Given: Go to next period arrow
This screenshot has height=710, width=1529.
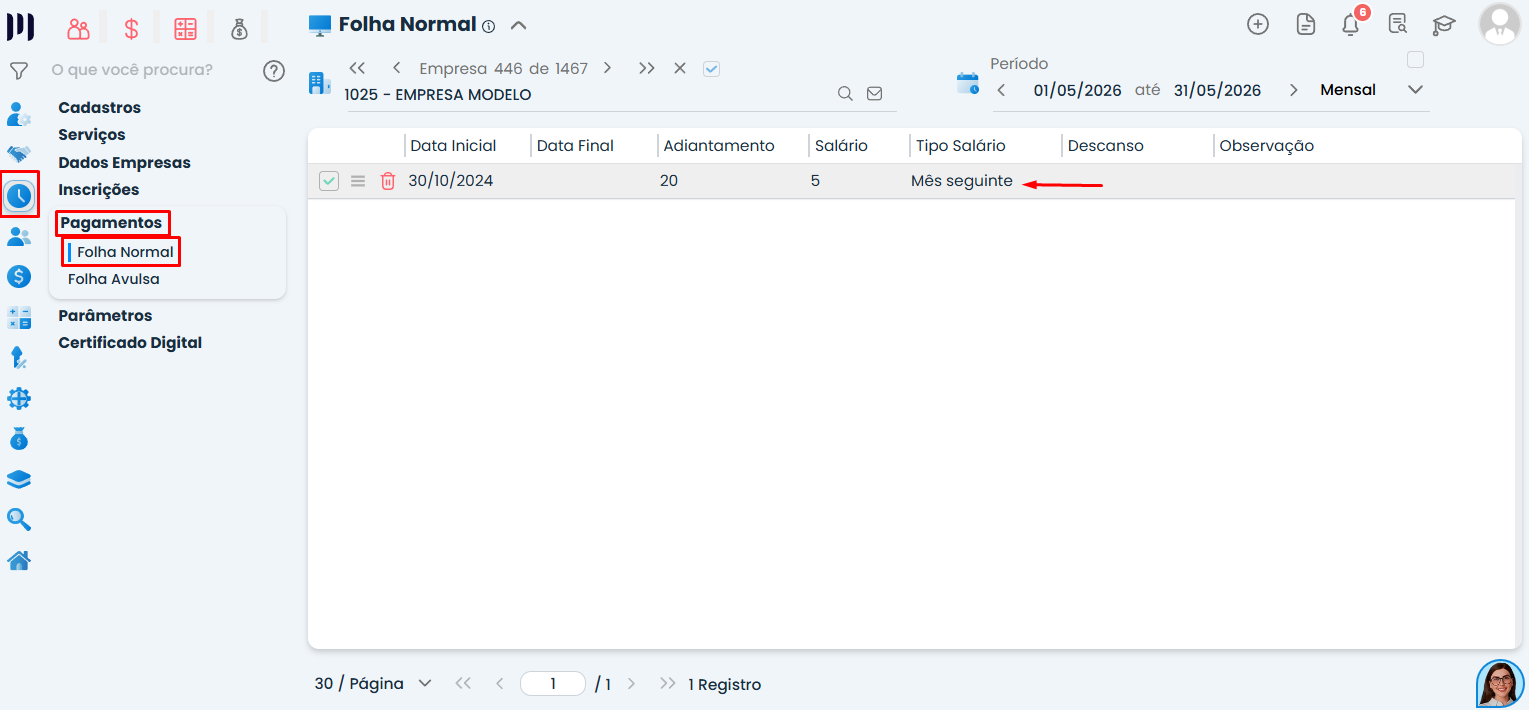Looking at the screenshot, I should coord(1294,90).
